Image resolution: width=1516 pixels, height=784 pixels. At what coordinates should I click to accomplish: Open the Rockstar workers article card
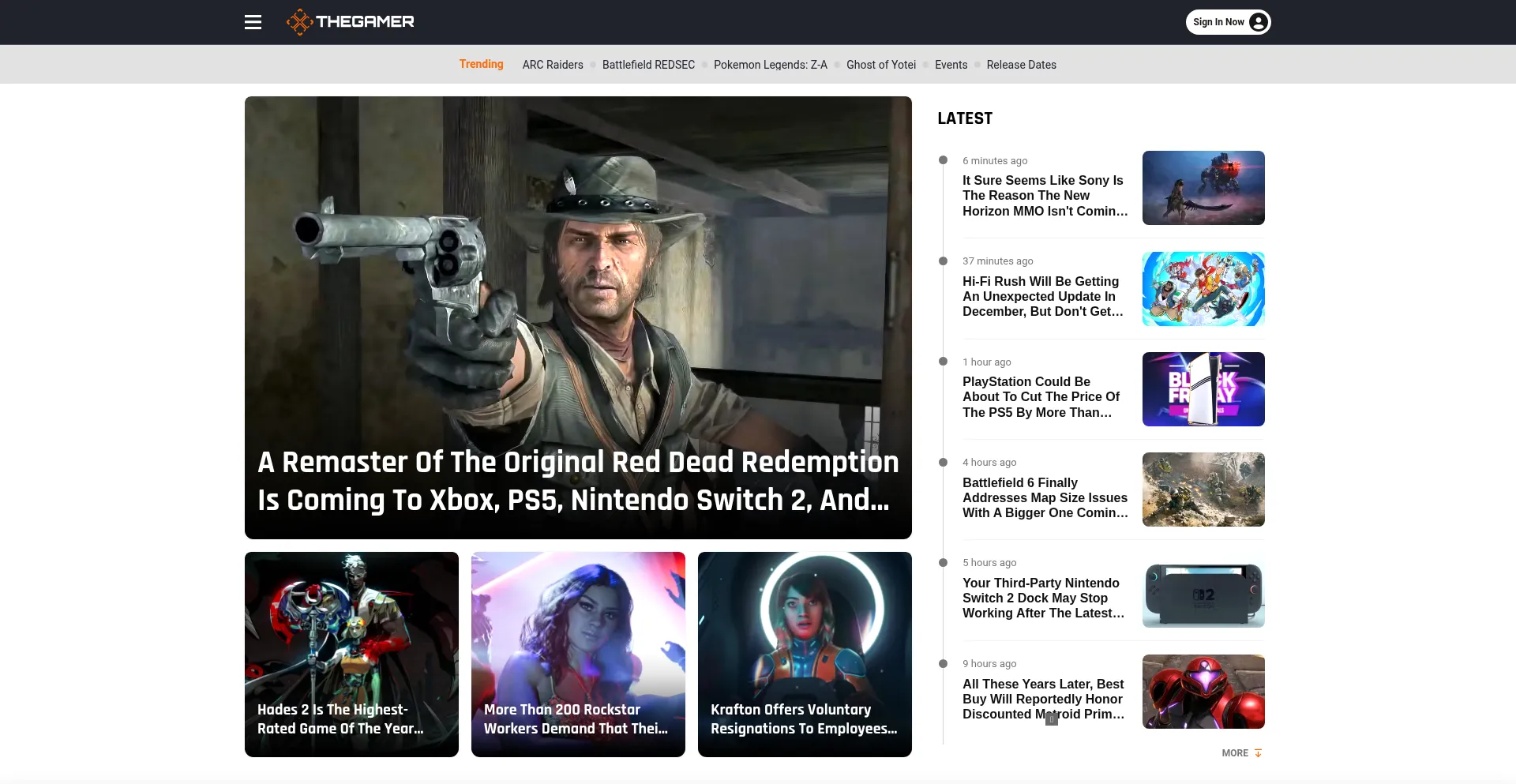point(578,654)
